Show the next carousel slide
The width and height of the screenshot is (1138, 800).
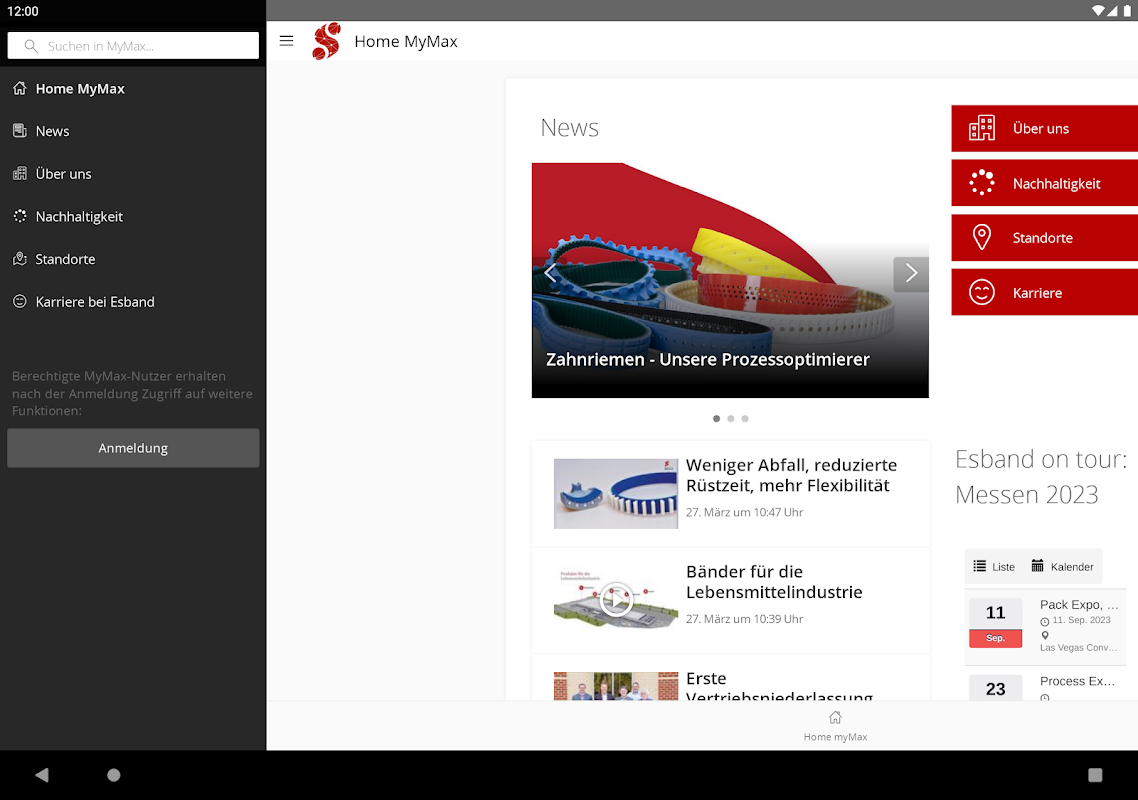click(911, 274)
